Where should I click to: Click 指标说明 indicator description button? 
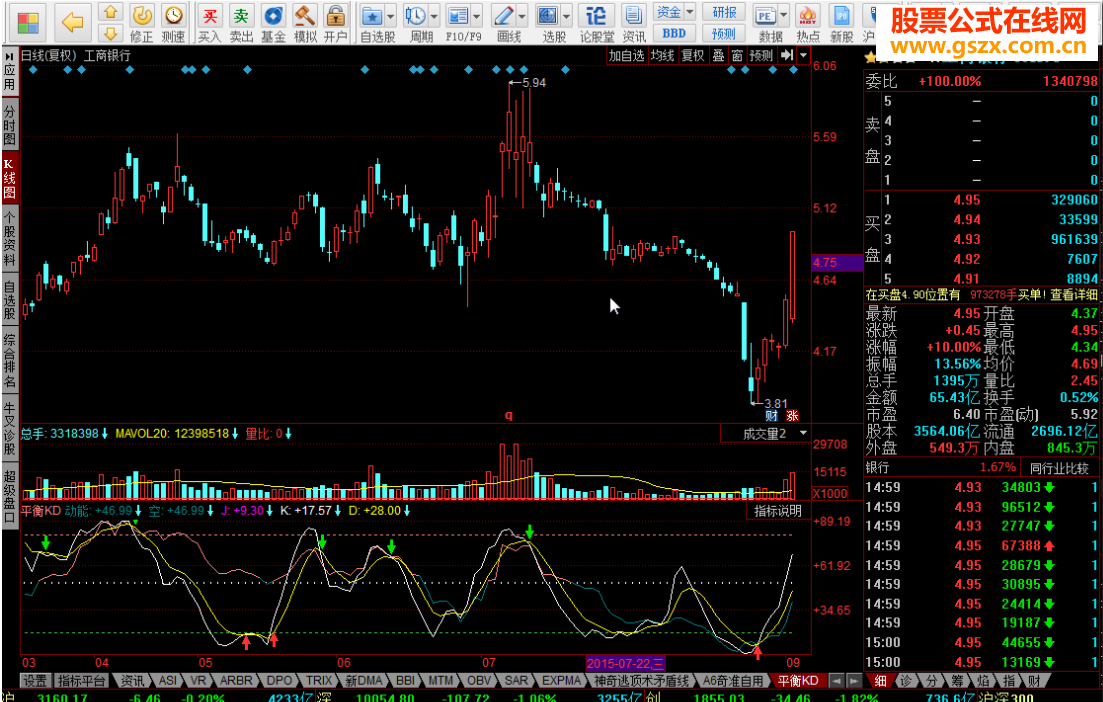click(x=777, y=511)
